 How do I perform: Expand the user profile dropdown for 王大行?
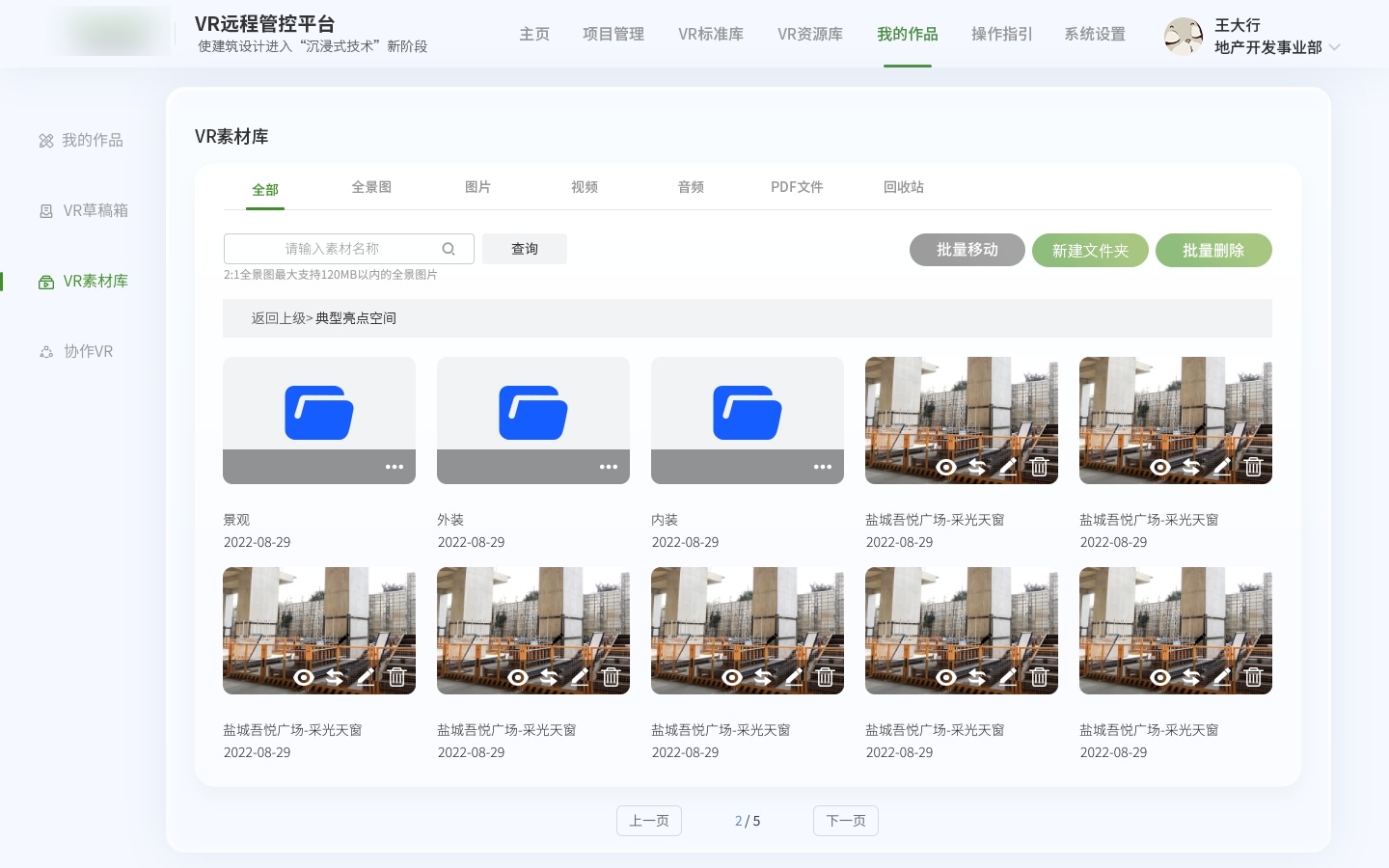pos(1335,46)
